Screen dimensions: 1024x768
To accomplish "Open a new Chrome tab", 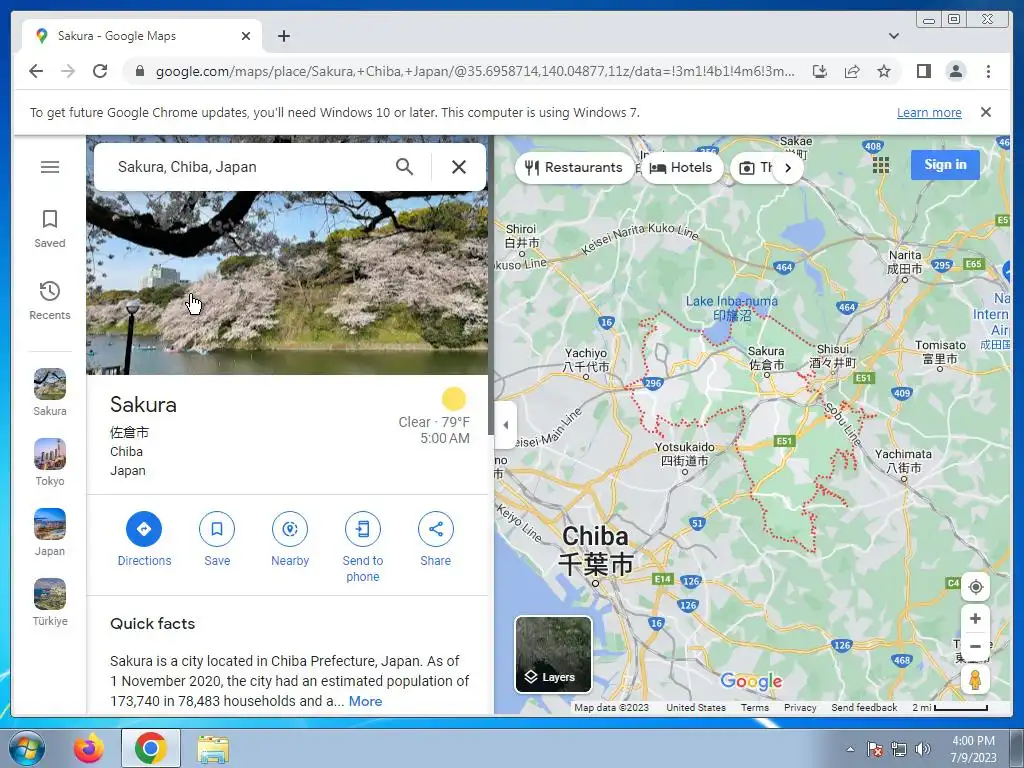I will pos(283,37).
